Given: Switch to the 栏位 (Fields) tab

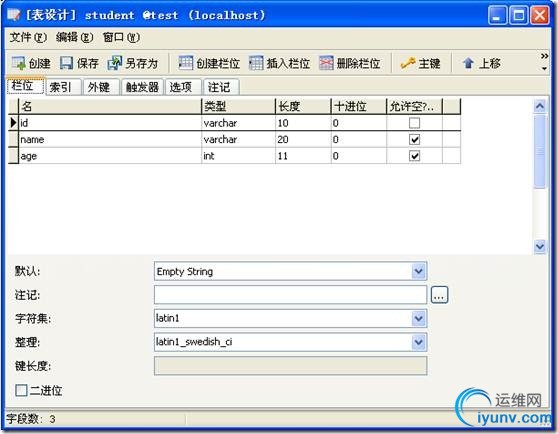Looking at the screenshot, I should [25, 86].
